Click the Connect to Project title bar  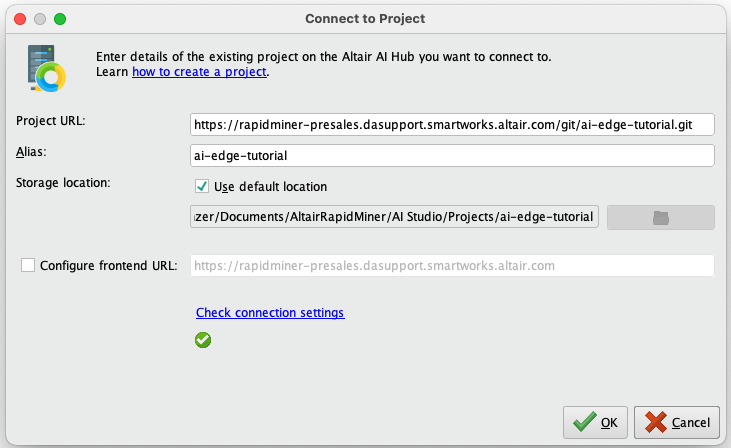click(x=365, y=19)
